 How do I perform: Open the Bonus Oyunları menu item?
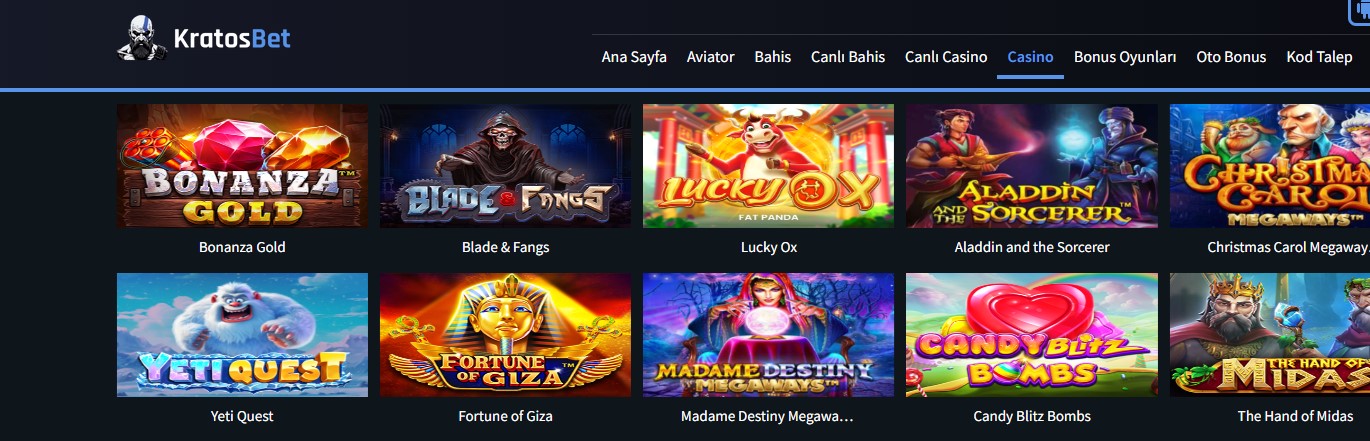click(x=1125, y=57)
